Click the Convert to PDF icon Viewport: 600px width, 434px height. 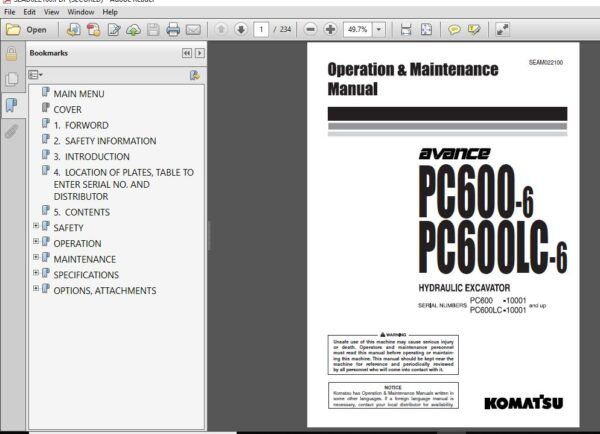93,29
